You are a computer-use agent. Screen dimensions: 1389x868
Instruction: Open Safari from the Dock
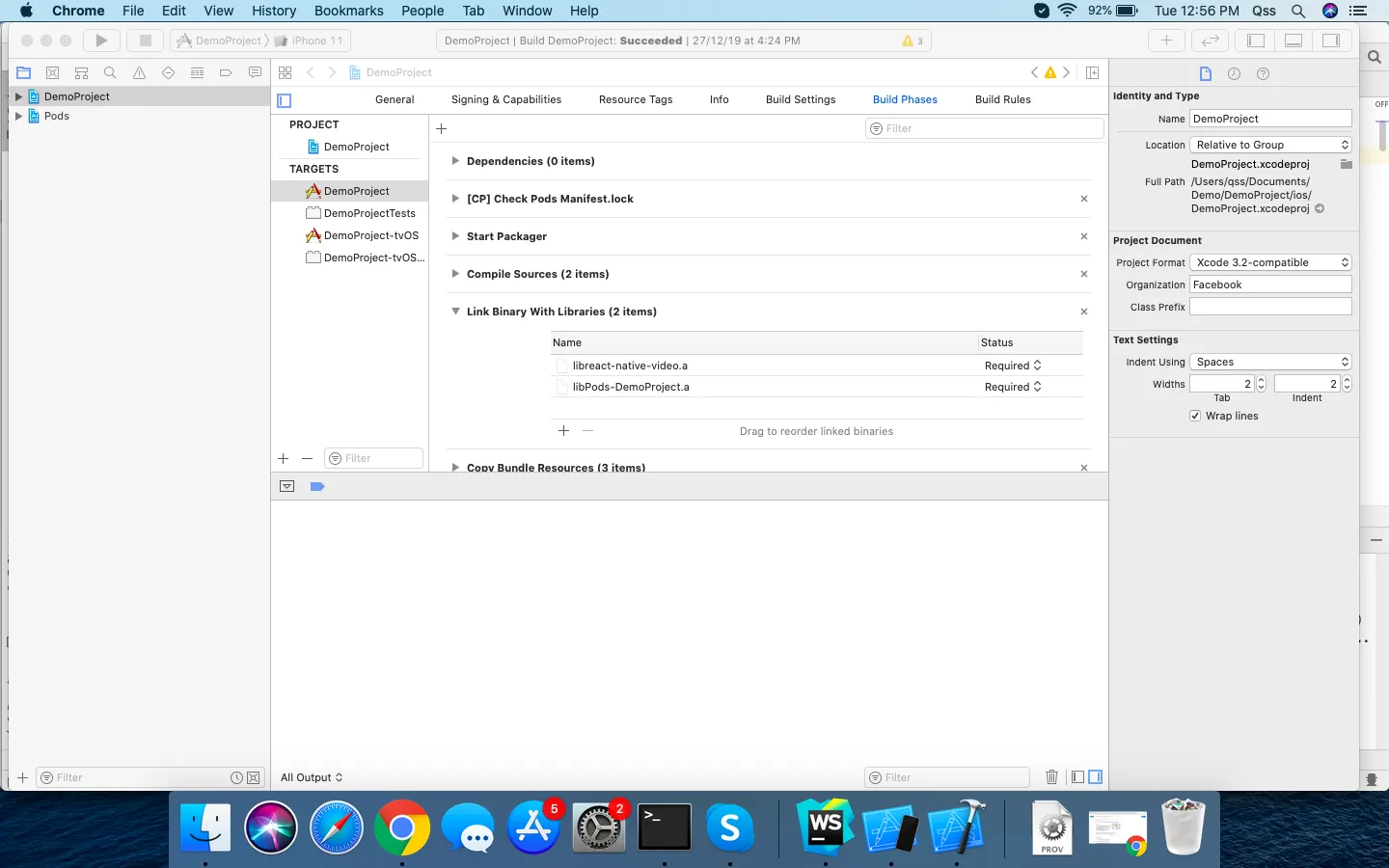pyautogui.click(x=337, y=827)
